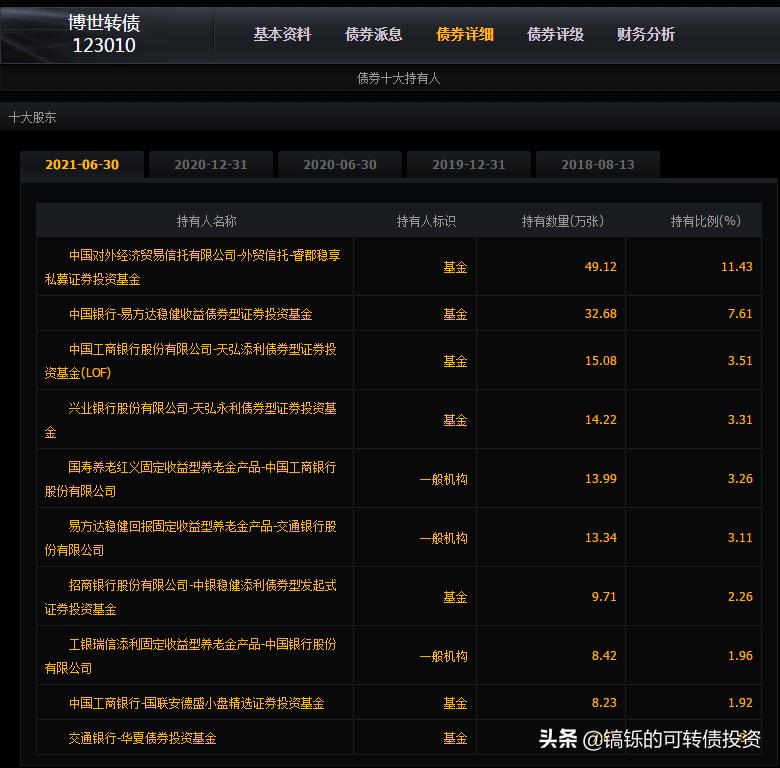Click holding ratio 1.96
The height and width of the screenshot is (768, 780).
(740, 656)
